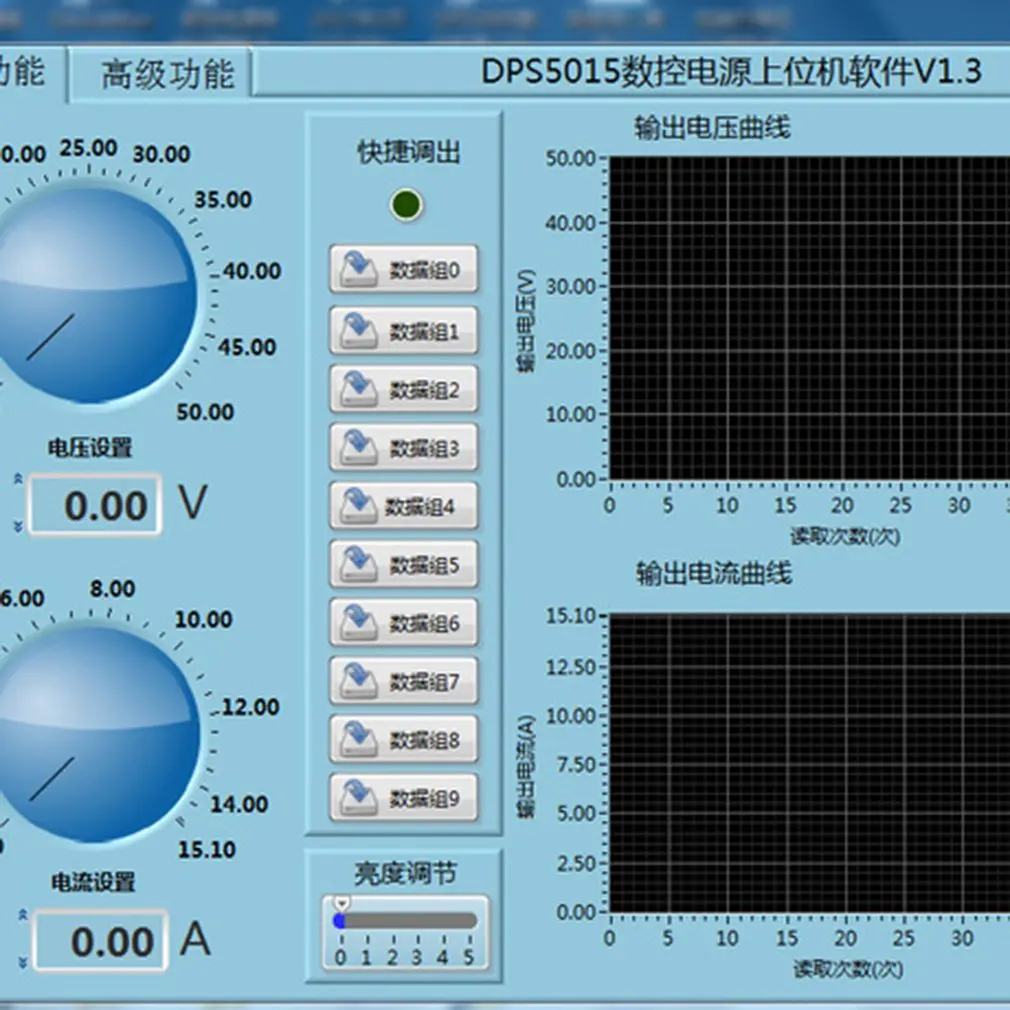Image resolution: width=1010 pixels, height=1010 pixels.
Task: Click inside the 输出电压曲线 graph plot
Action: tap(810, 318)
